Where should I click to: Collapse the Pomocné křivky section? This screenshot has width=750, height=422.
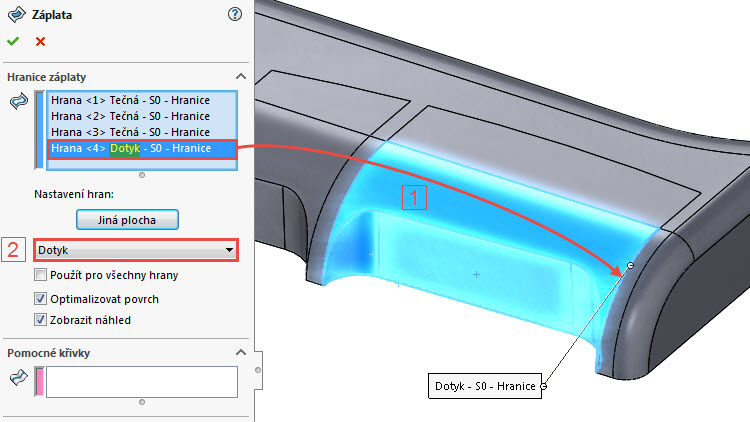[241, 353]
